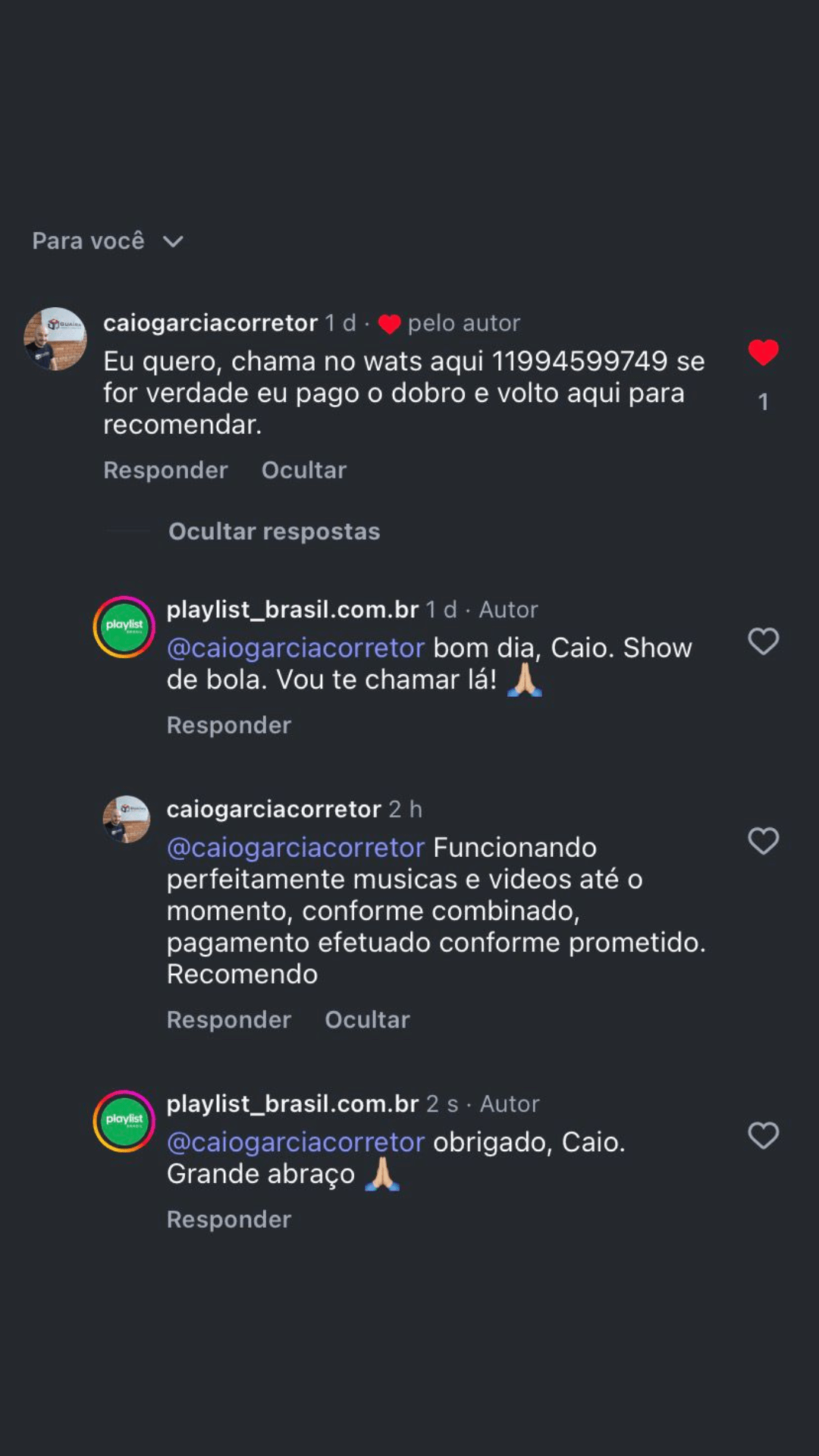819x1456 pixels.
Task: Like playlist_brasil's "bom dia, Caio" reply
Action: [x=763, y=642]
